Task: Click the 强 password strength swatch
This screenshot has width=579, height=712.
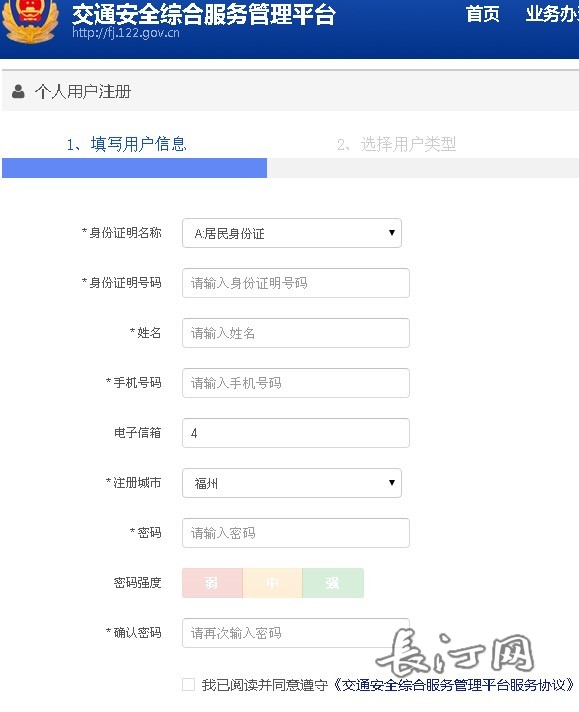Action: pos(333,583)
